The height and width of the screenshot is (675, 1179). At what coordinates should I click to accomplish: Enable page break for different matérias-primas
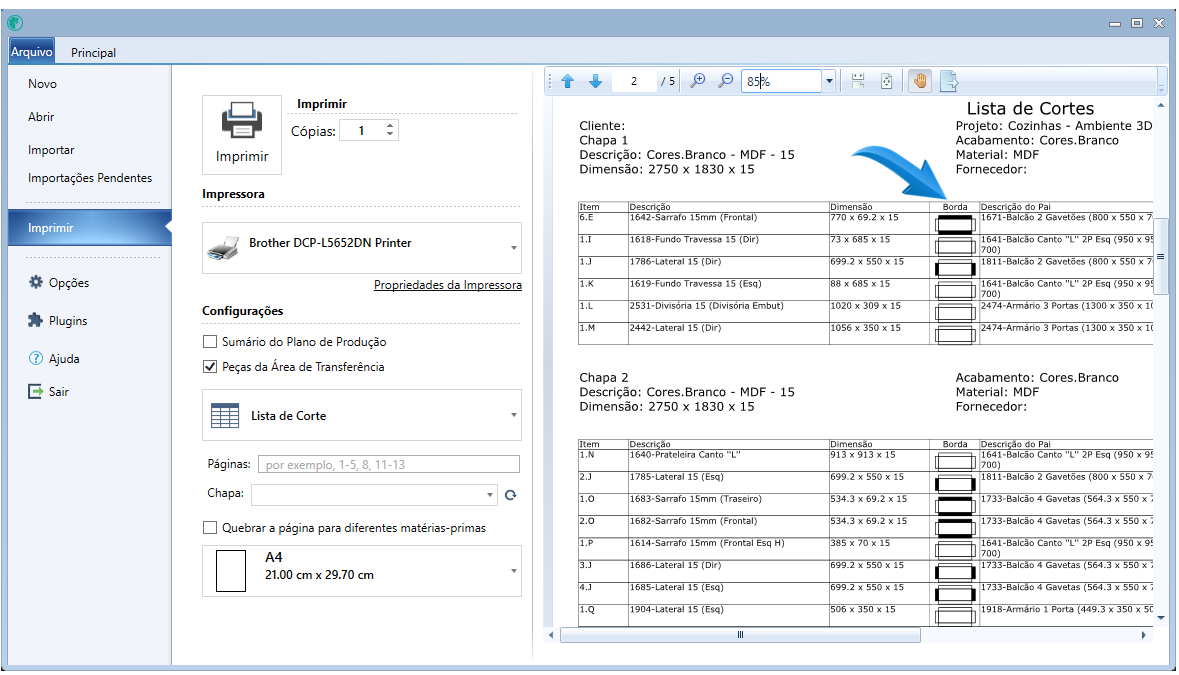[x=210, y=528]
